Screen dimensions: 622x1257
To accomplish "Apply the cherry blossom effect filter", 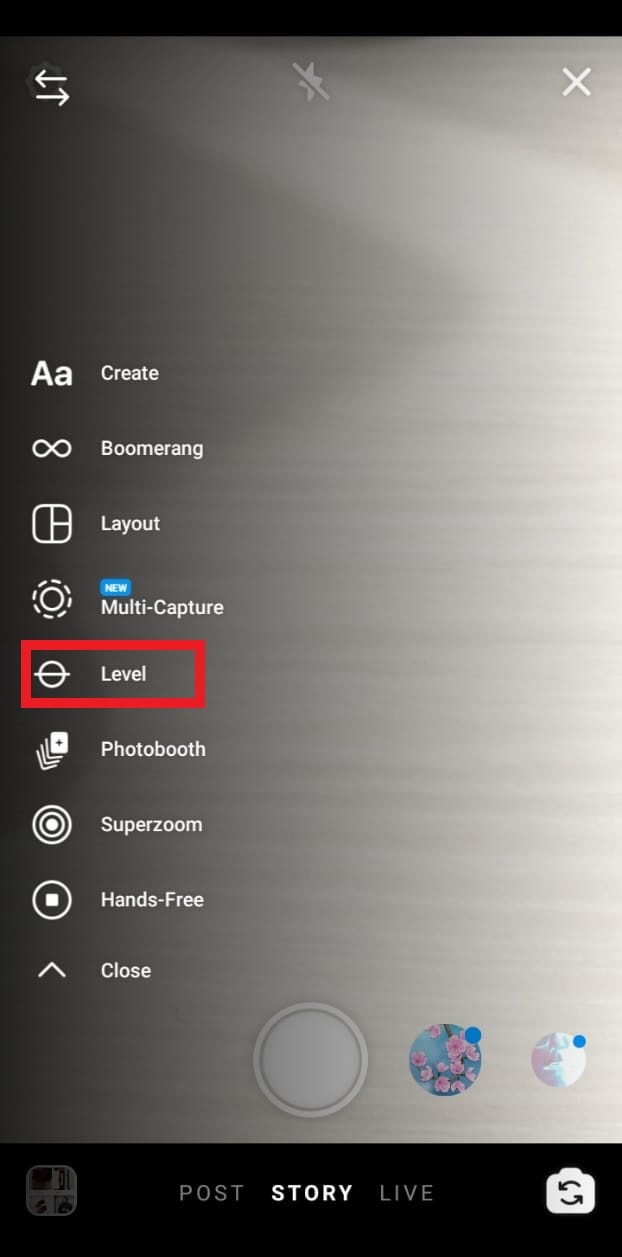I will [x=446, y=1060].
